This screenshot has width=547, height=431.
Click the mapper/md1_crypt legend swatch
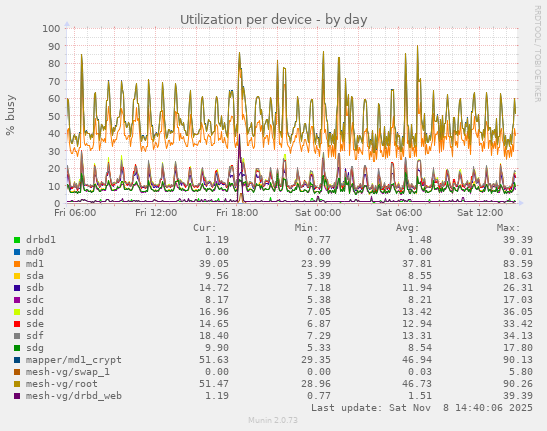coord(17,360)
